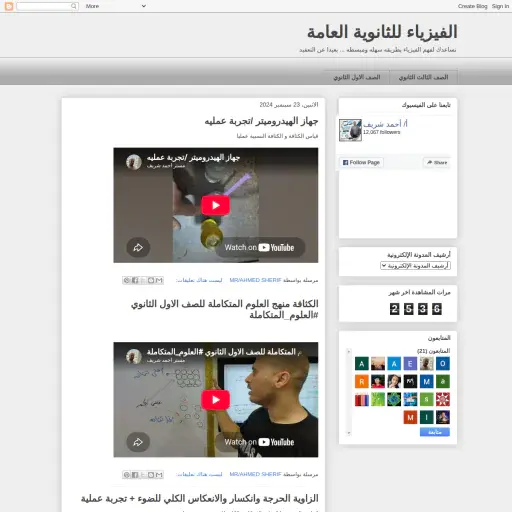This screenshot has width=512, height=512.
Task: Click the Facebook Share button
Action: (437, 162)
